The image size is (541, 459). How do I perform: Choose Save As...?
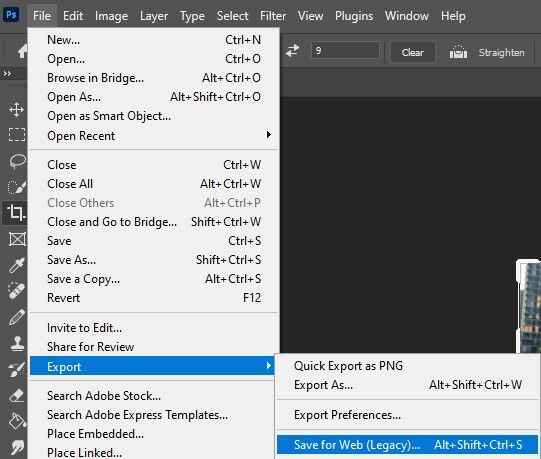154,260
